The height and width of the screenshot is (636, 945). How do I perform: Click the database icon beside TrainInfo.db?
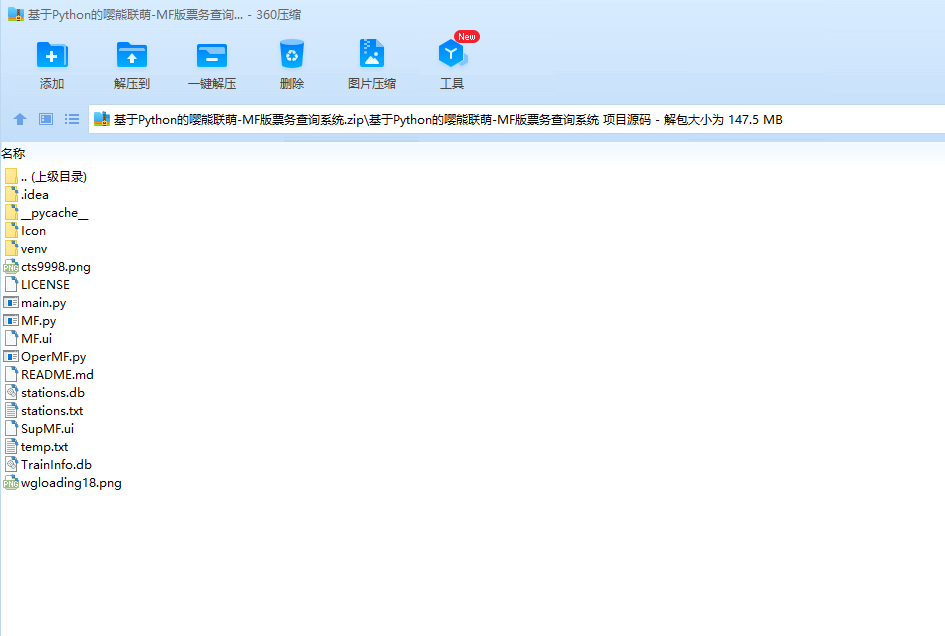pos(11,465)
